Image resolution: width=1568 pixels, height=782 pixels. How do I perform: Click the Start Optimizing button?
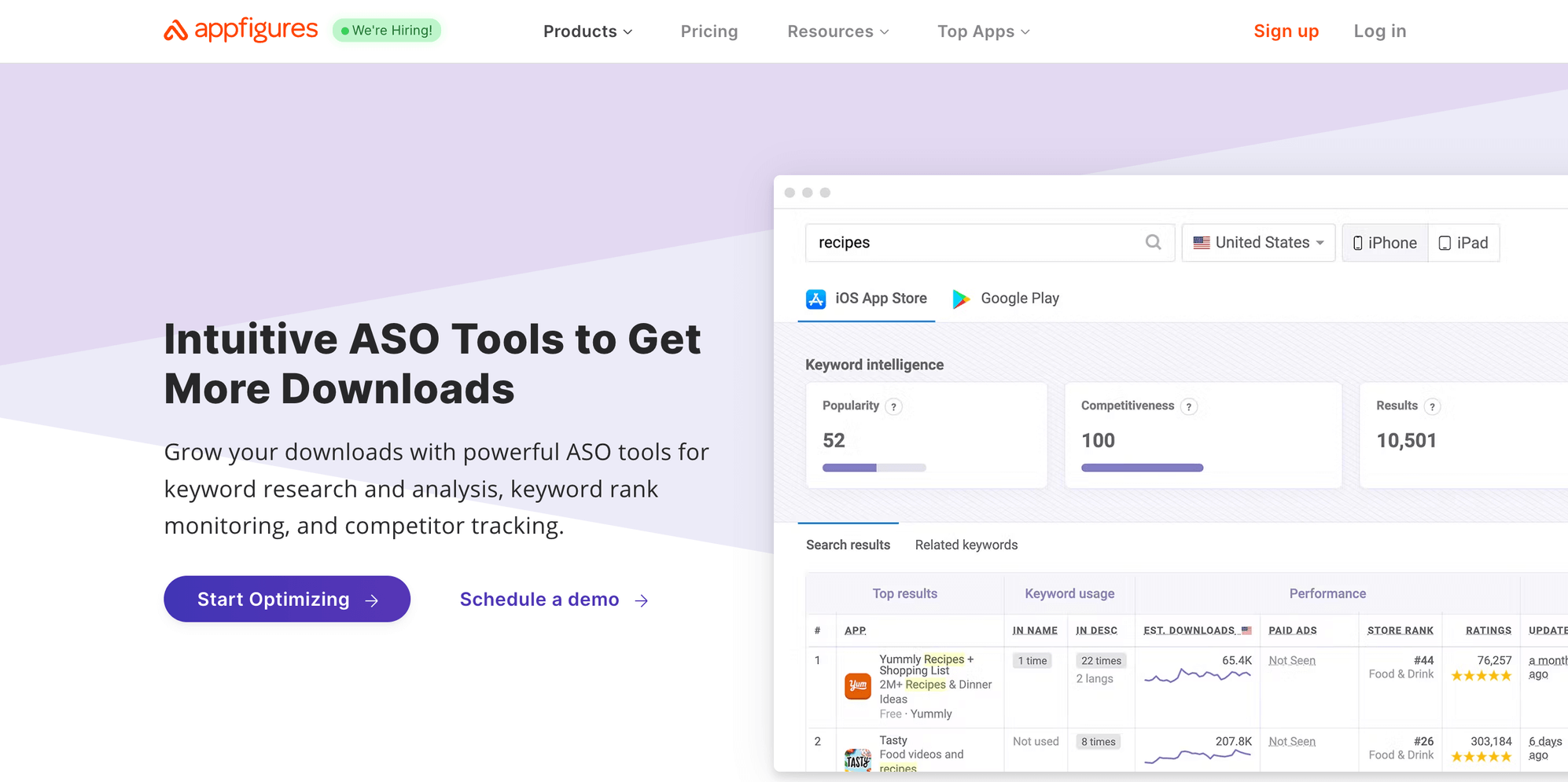[287, 599]
